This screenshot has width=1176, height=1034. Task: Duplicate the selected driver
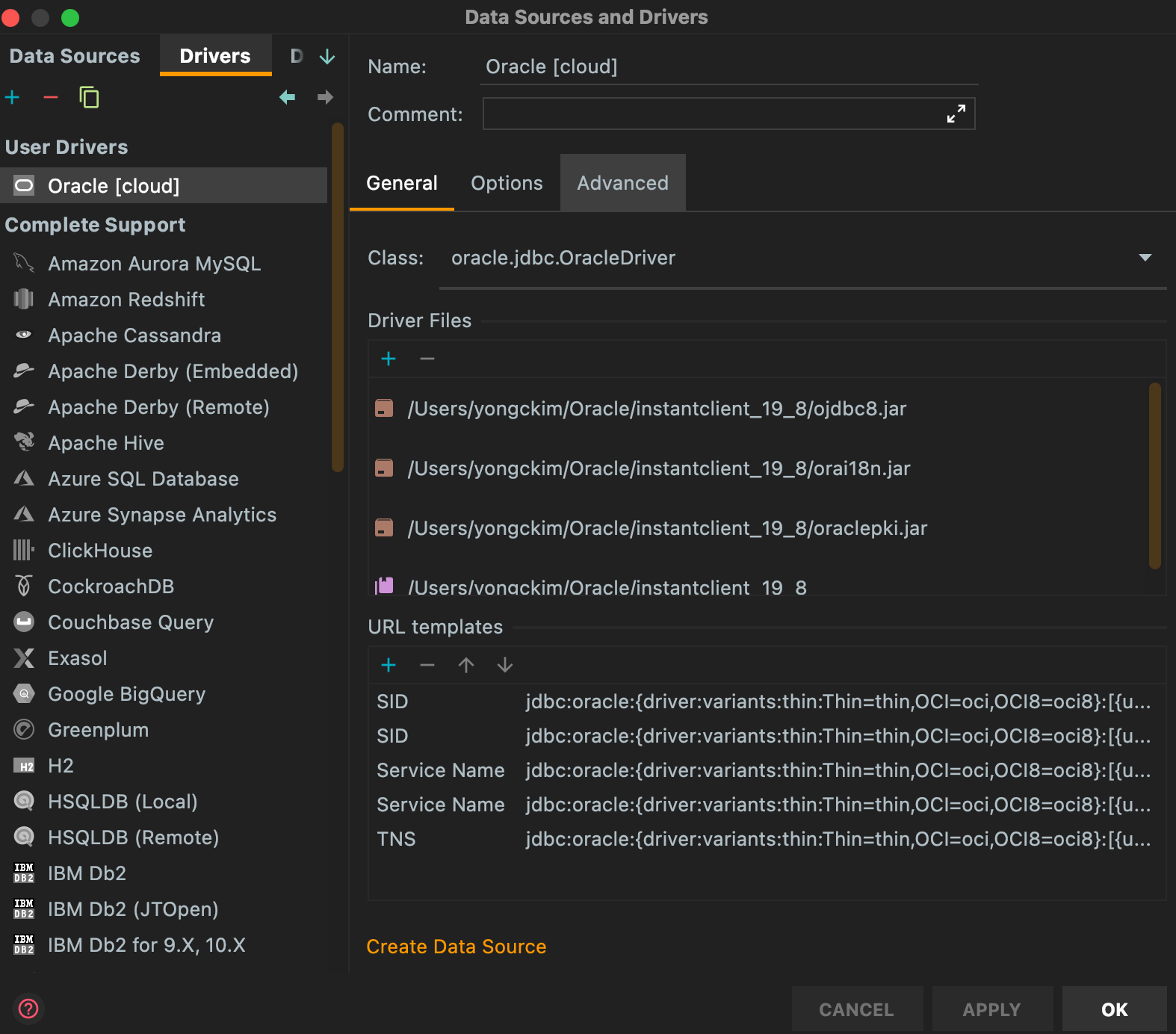89,97
